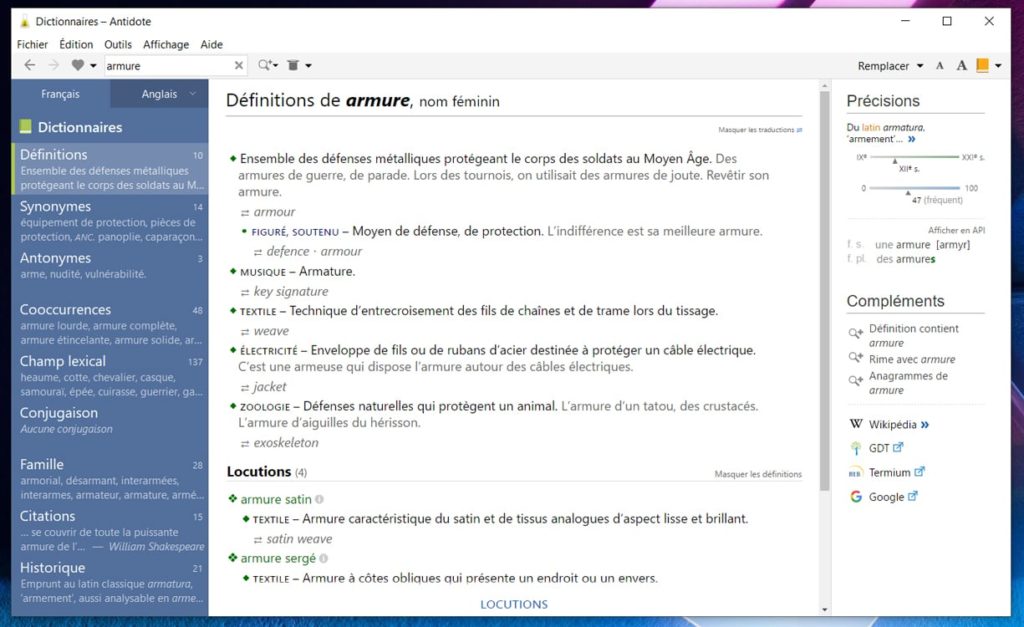Increase text size with large A

961,65
